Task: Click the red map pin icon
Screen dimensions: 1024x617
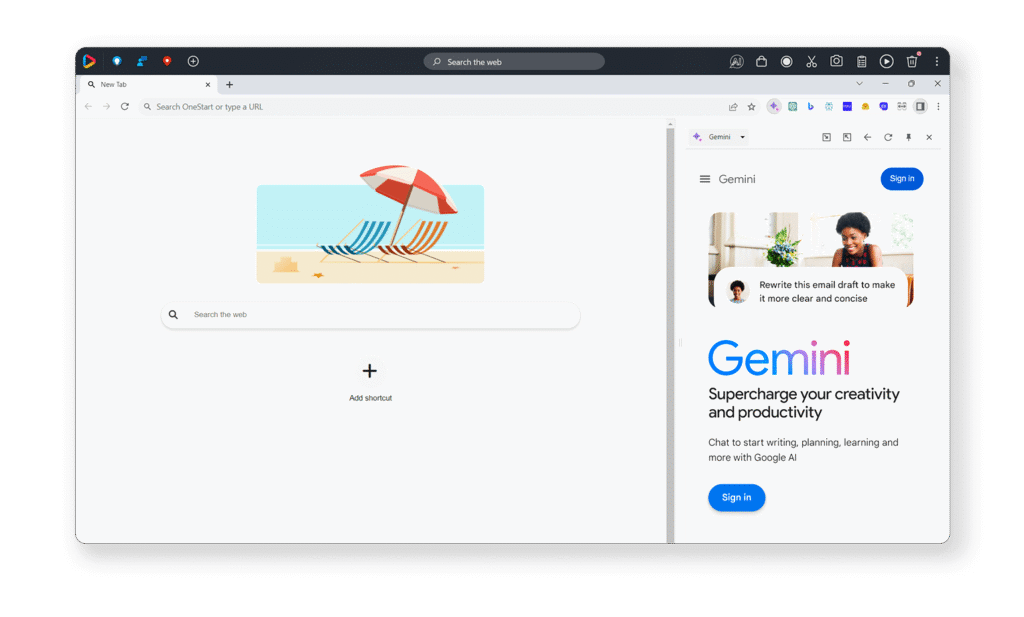Action: click(167, 61)
